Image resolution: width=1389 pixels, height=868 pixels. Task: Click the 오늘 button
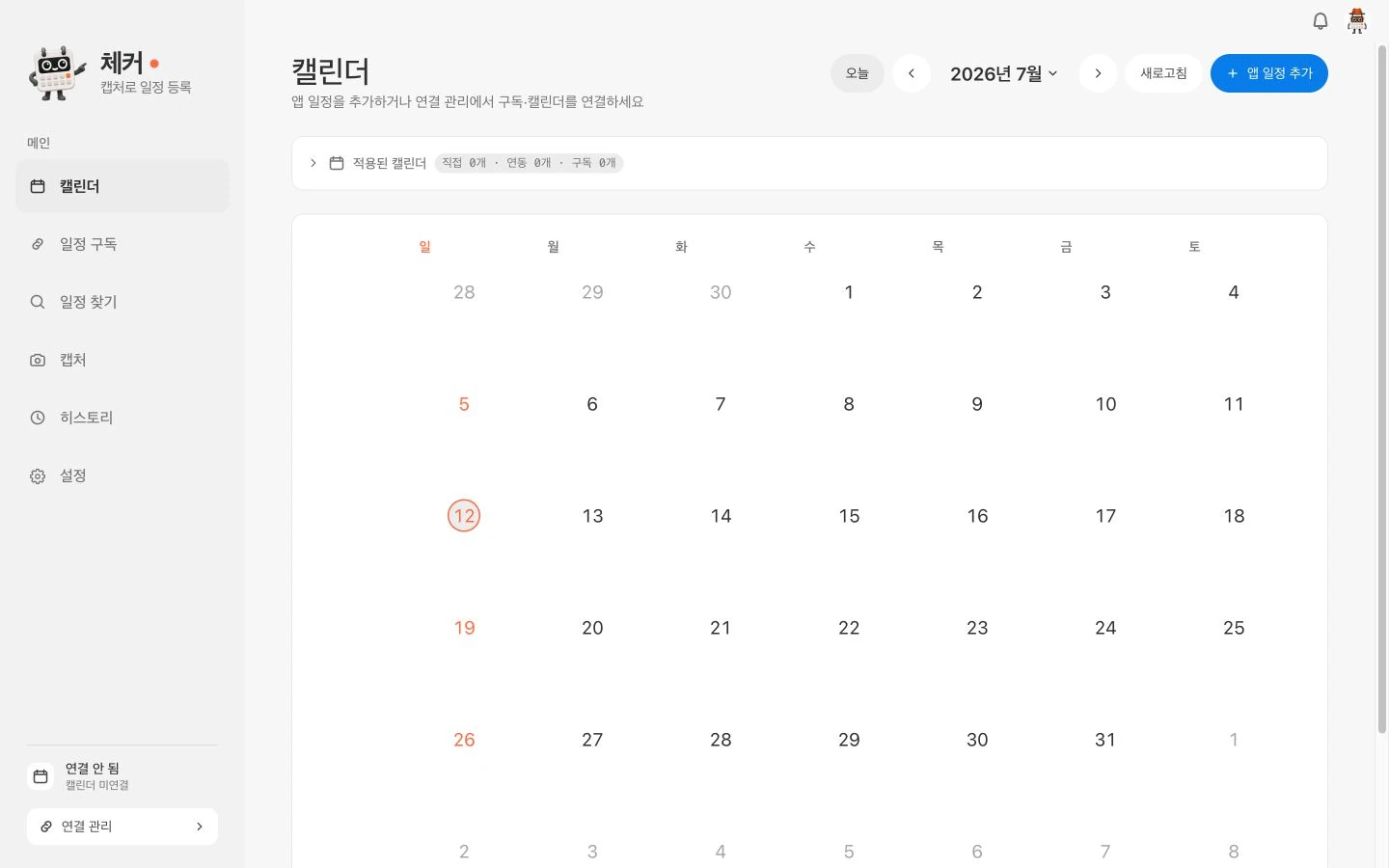click(x=858, y=73)
